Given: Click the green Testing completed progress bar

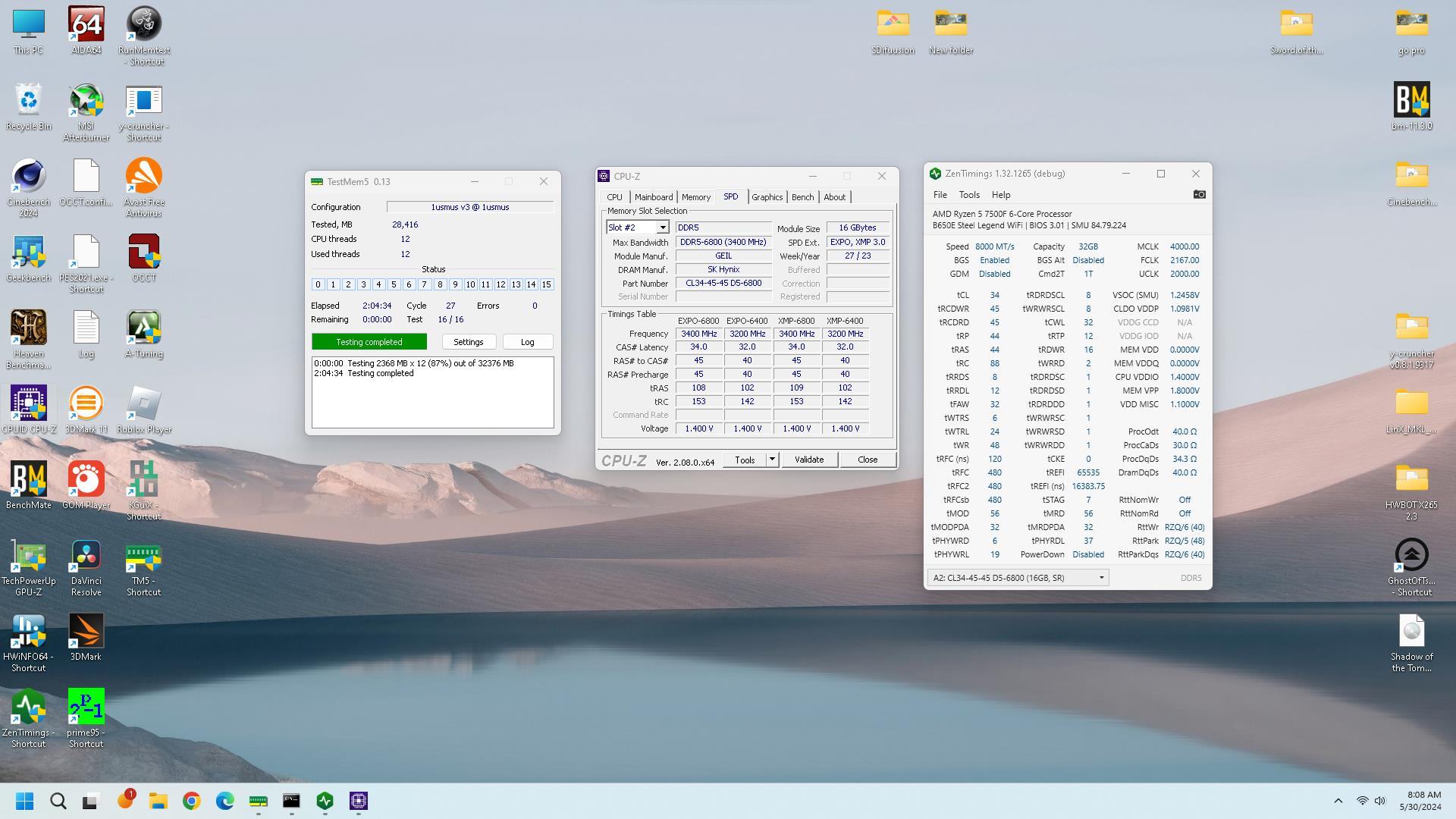Looking at the screenshot, I should tap(369, 342).
